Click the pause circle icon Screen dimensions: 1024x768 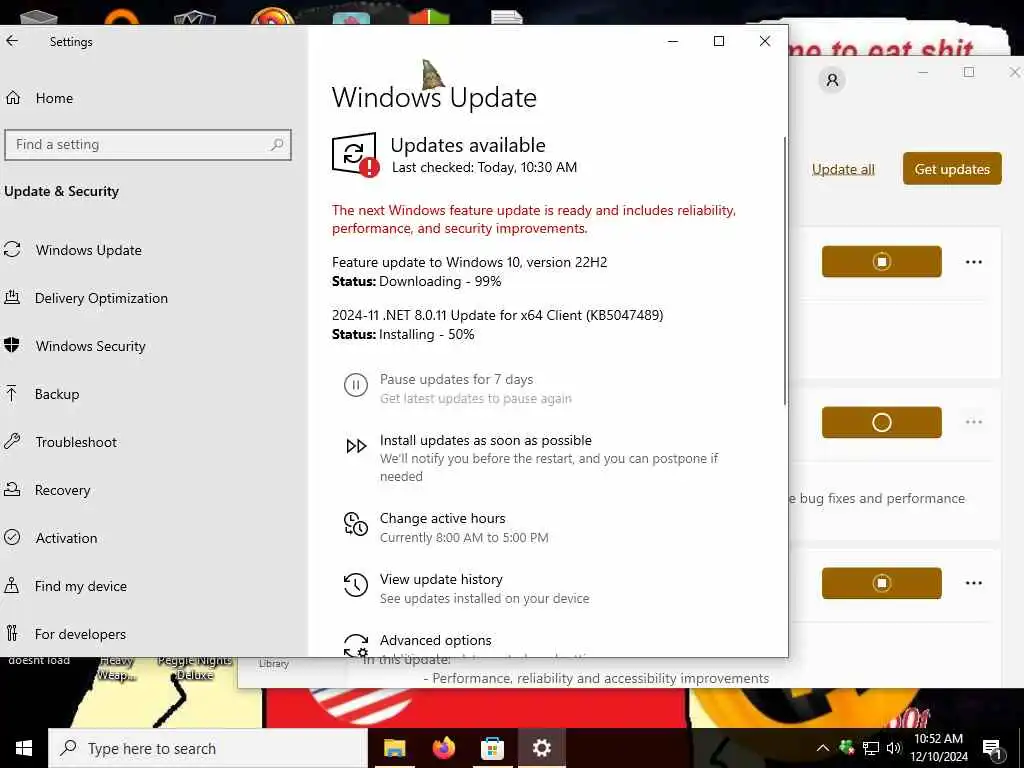(356, 385)
